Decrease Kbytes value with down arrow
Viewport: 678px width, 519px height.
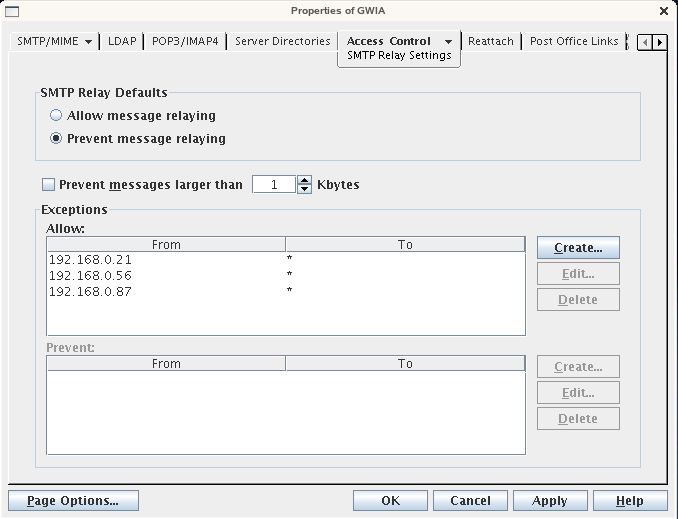[x=304, y=189]
